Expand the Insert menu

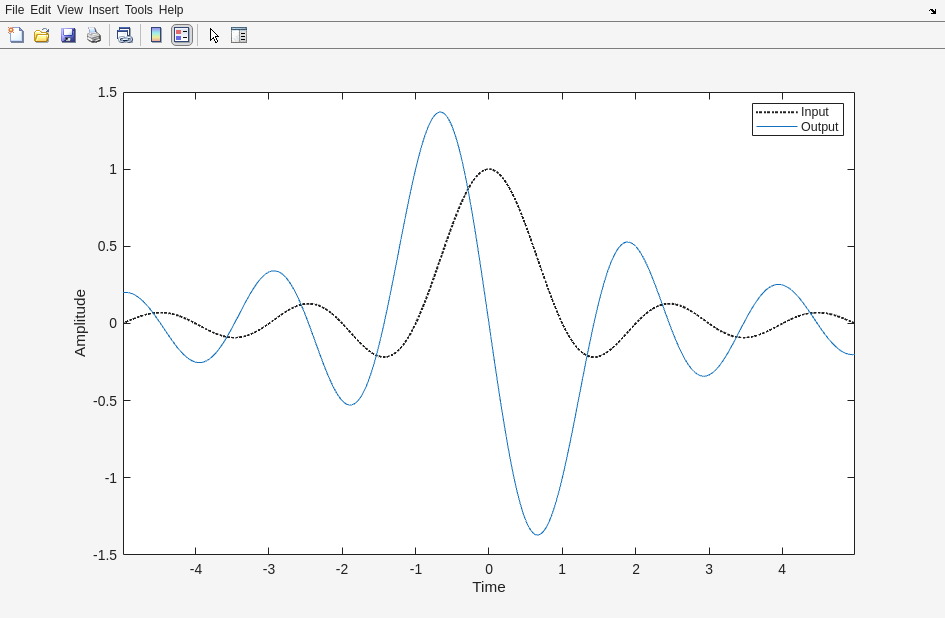[x=104, y=10]
